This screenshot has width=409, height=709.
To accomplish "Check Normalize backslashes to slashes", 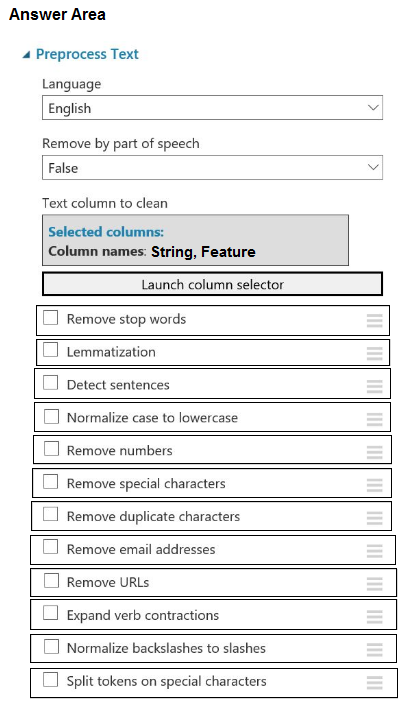I will coord(52,647).
